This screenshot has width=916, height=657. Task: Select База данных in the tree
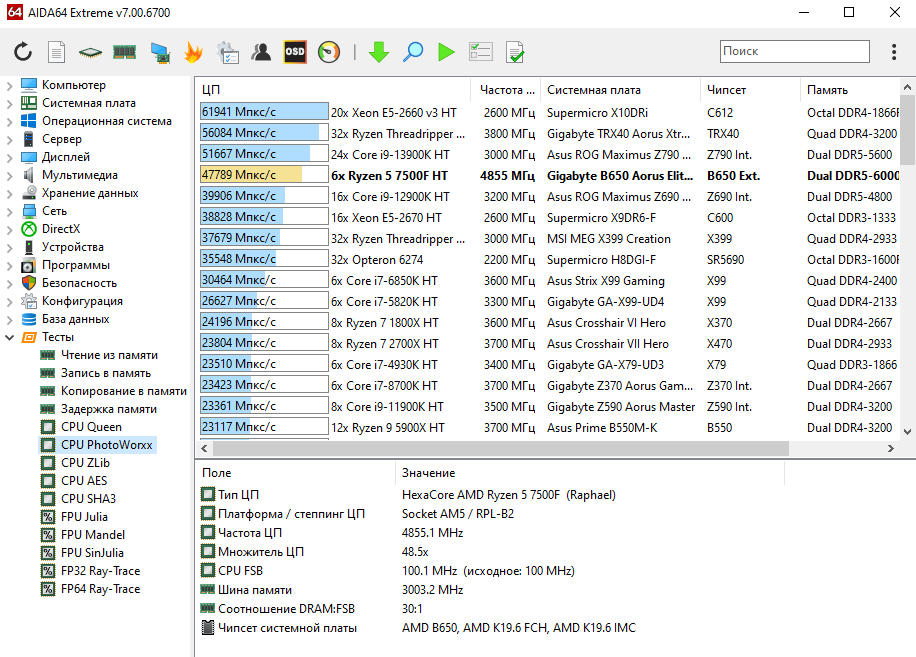pos(75,319)
